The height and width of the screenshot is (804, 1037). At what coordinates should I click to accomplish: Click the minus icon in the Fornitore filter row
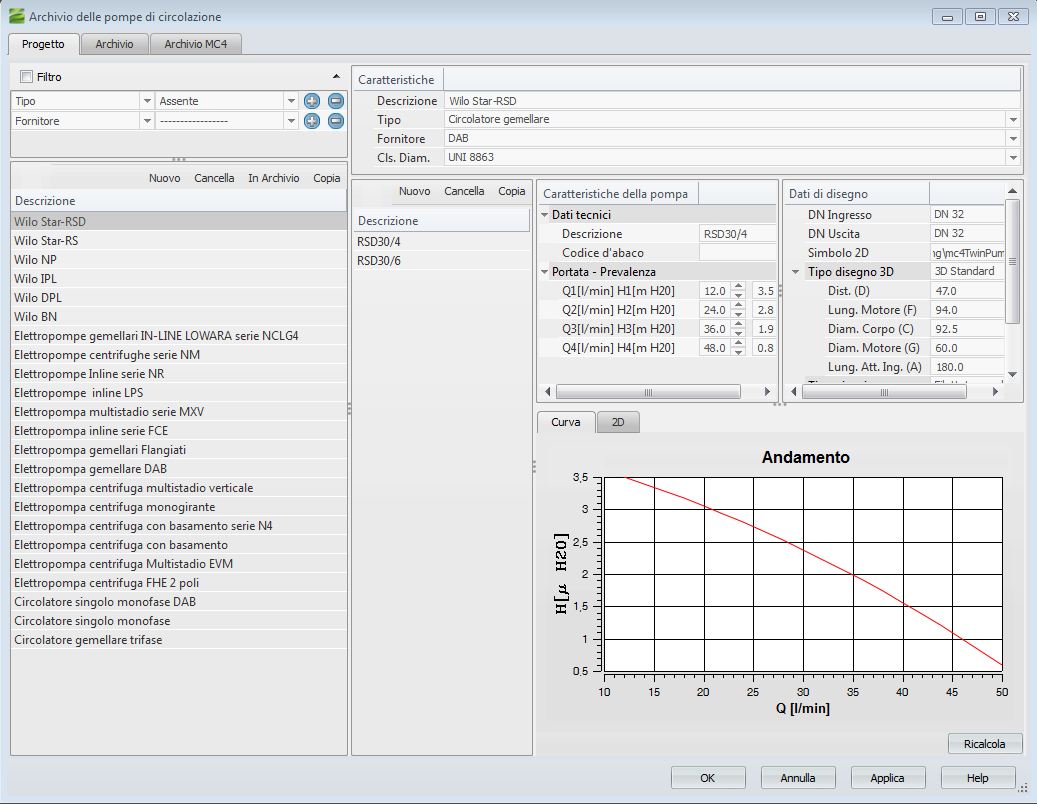pyautogui.click(x=336, y=121)
